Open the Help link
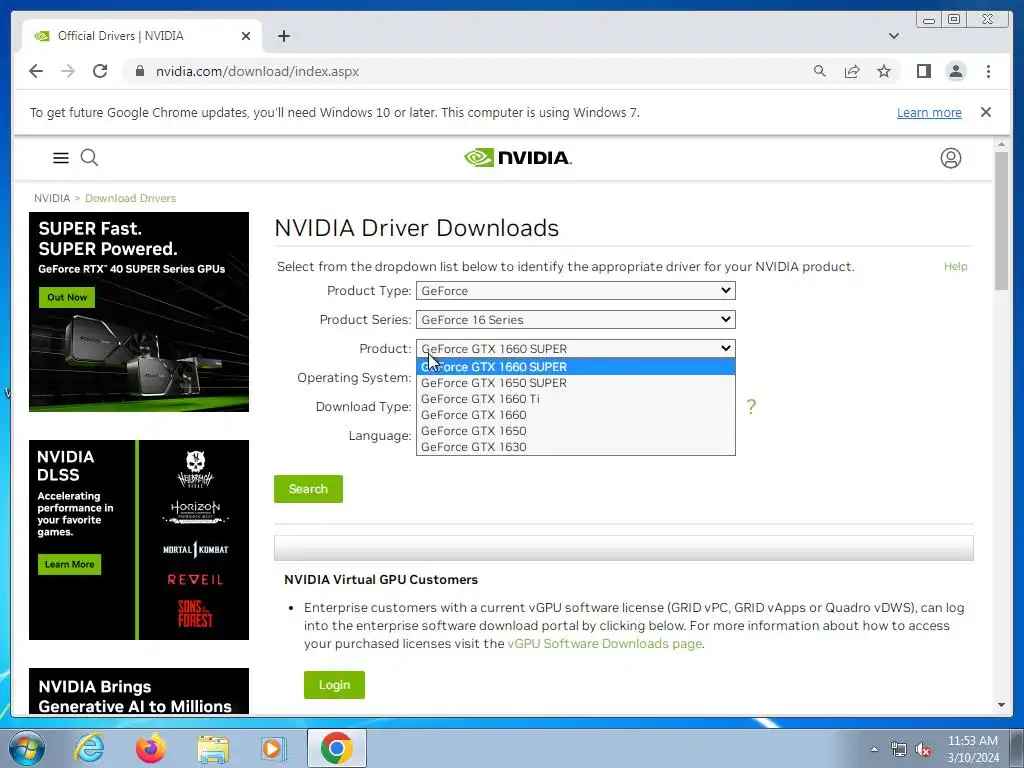Screen dimensions: 1024x768 (955, 266)
